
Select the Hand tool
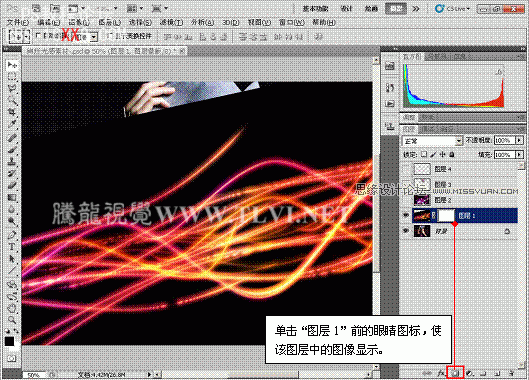[12, 308]
